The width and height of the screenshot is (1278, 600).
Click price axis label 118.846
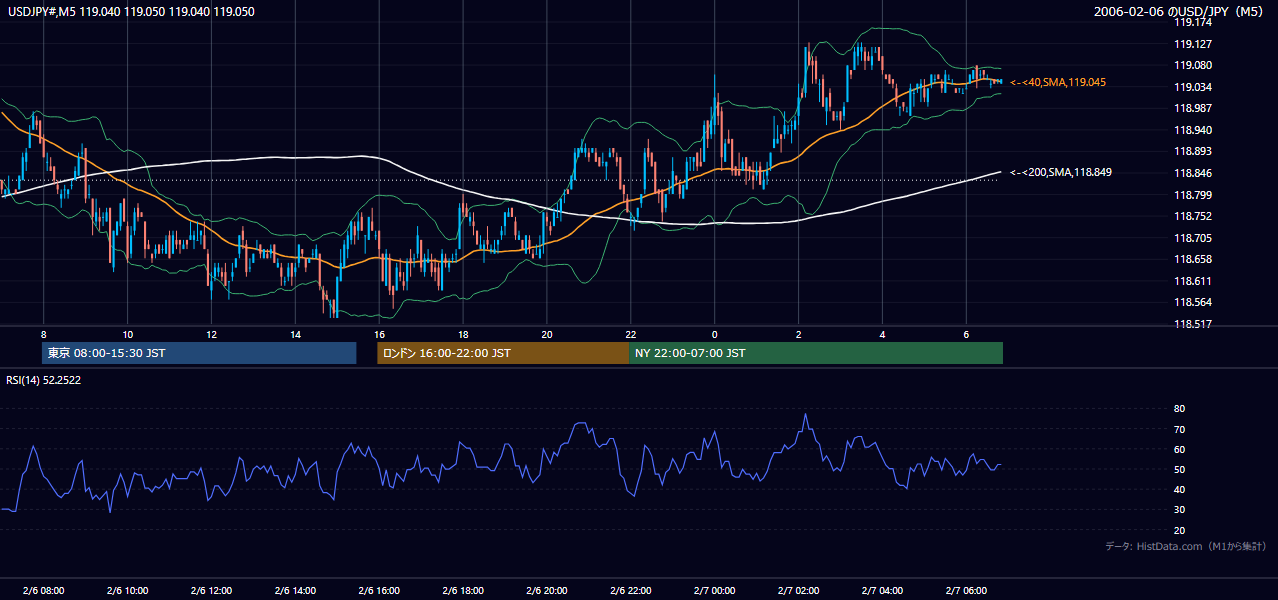[x=1193, y=173]
